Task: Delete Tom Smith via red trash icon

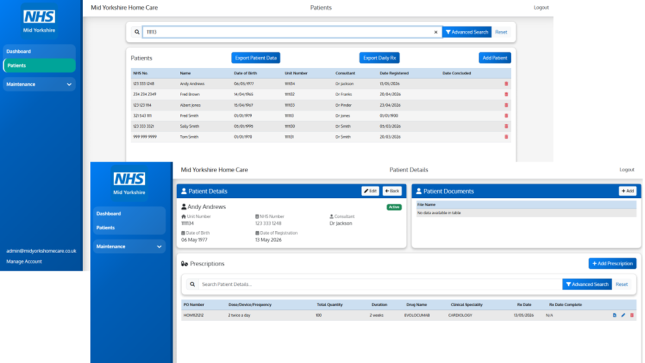Action: point(506,137)
